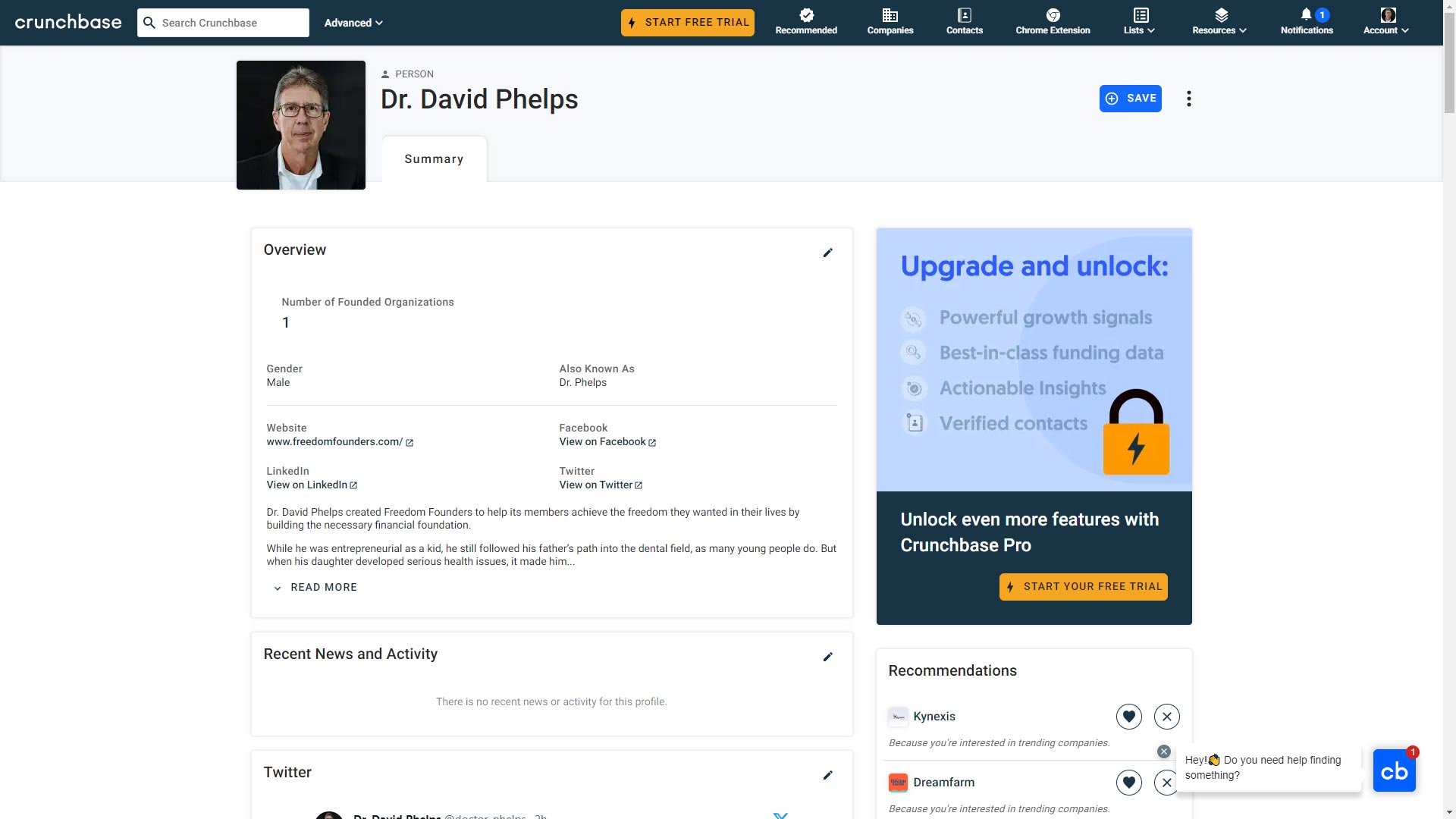This screenshot has width=1456, height=819.
Task: Save this person profile
Action: tap(1131, 99)
